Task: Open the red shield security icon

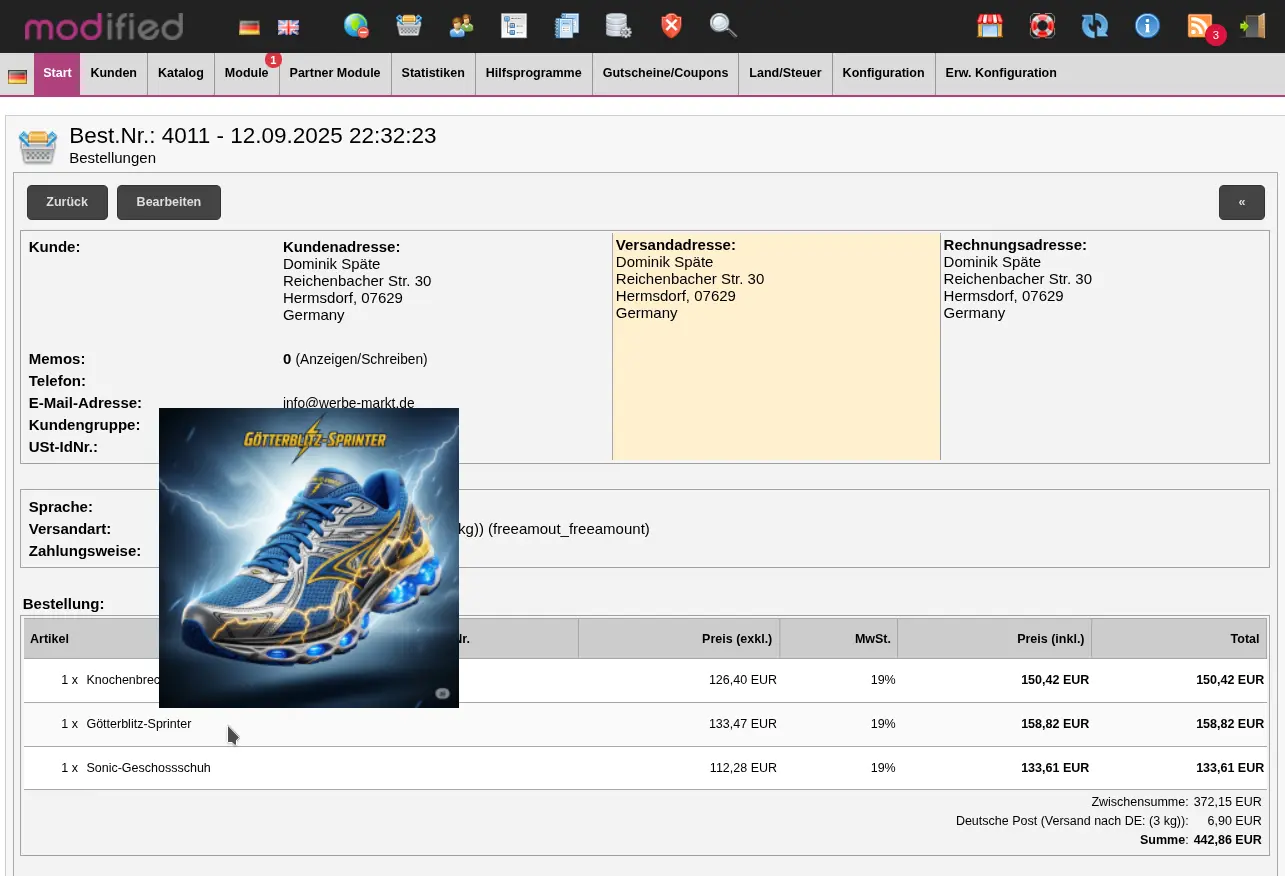Action: click(671, 26)
